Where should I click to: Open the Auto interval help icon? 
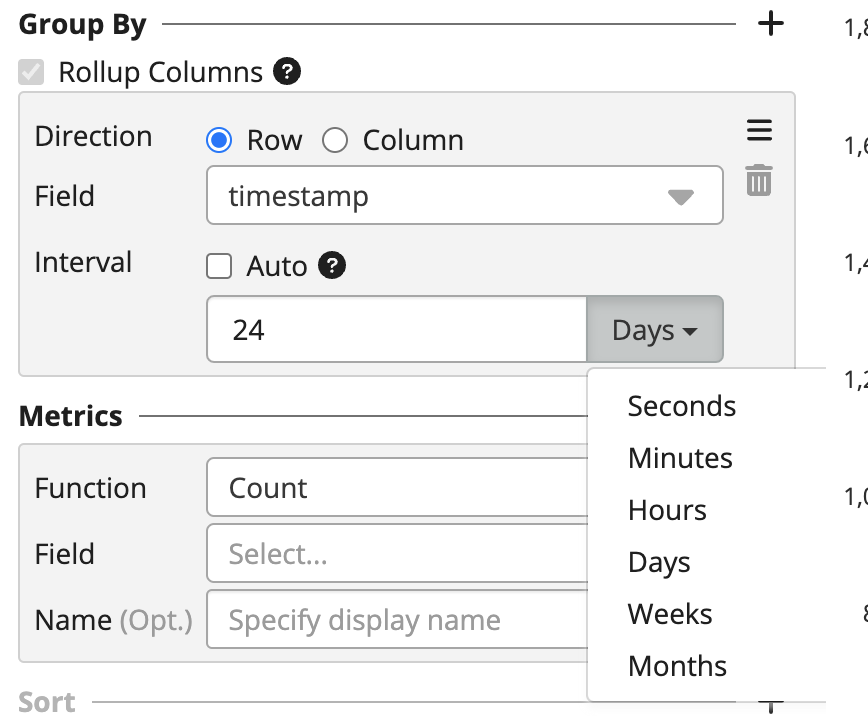point(332,265)
